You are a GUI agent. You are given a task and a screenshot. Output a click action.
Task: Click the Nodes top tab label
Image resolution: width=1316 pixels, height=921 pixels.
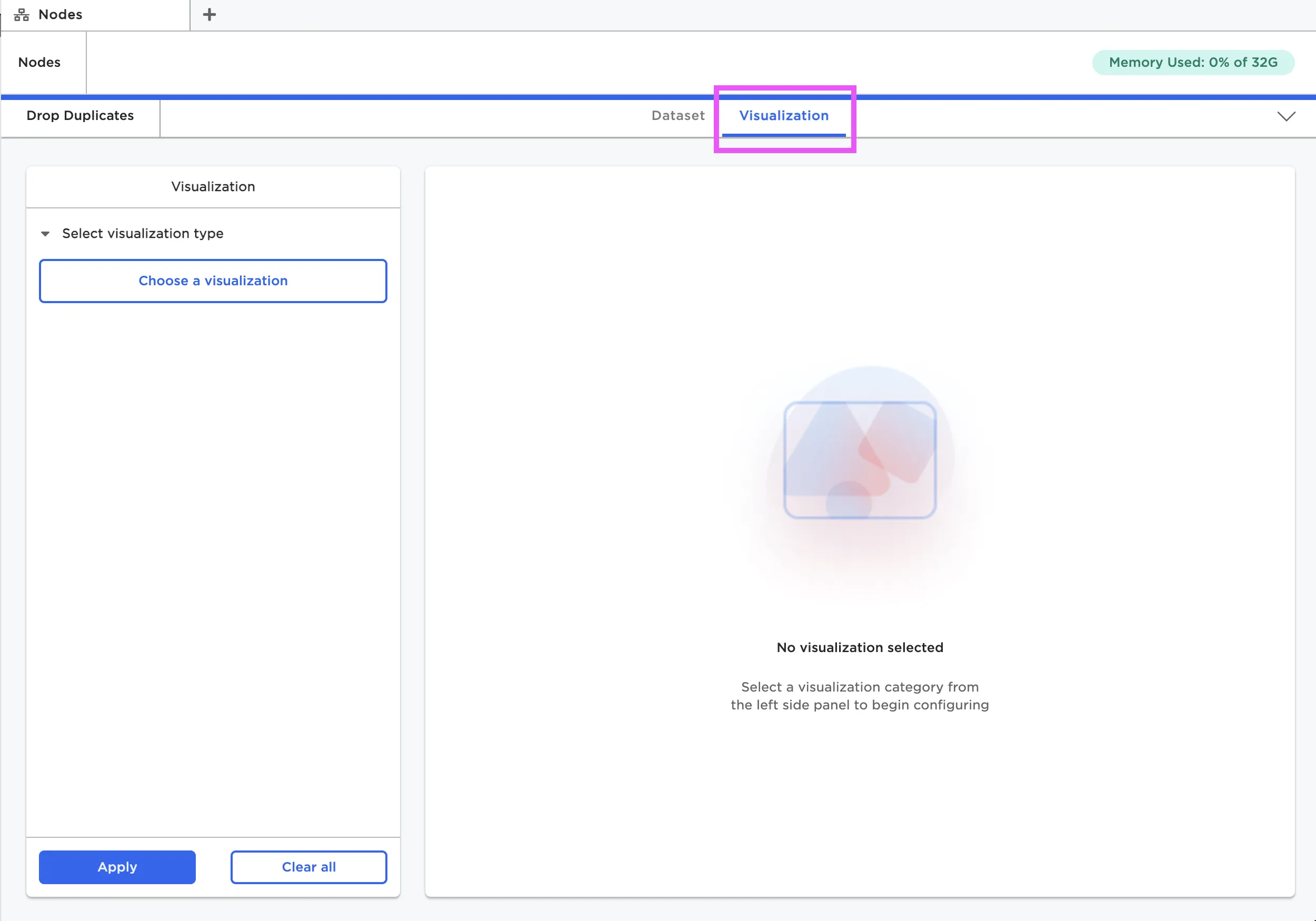pyautogui.click(x=60, y=15)
